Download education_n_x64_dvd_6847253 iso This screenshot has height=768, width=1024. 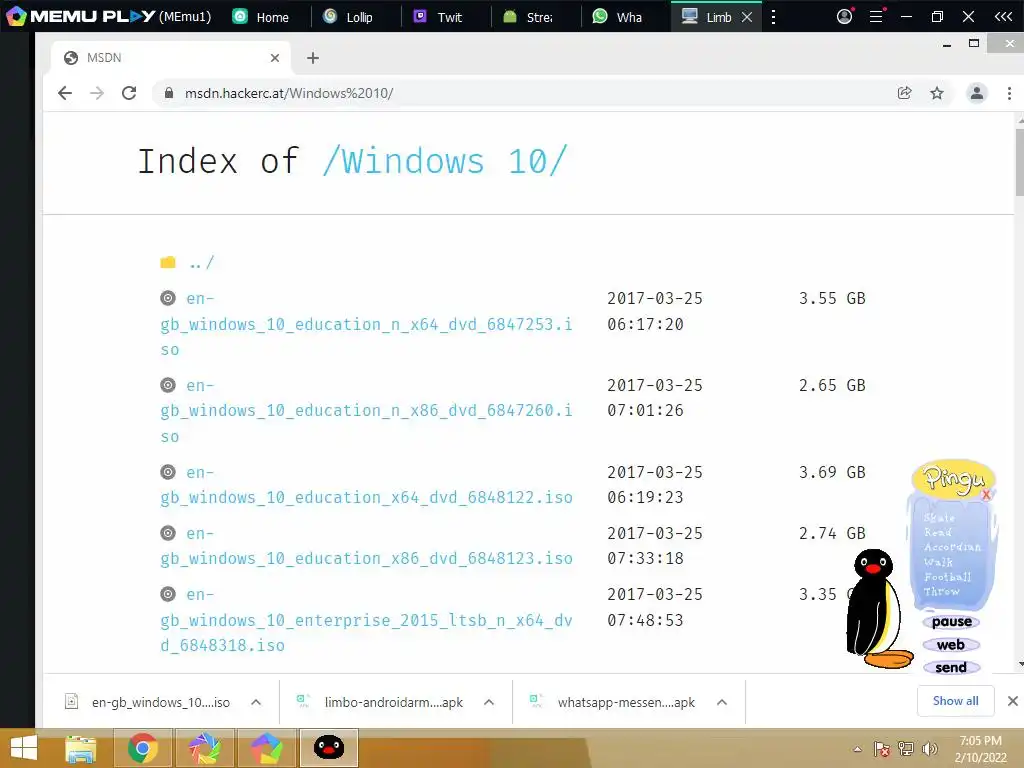[x=366, y=324]
